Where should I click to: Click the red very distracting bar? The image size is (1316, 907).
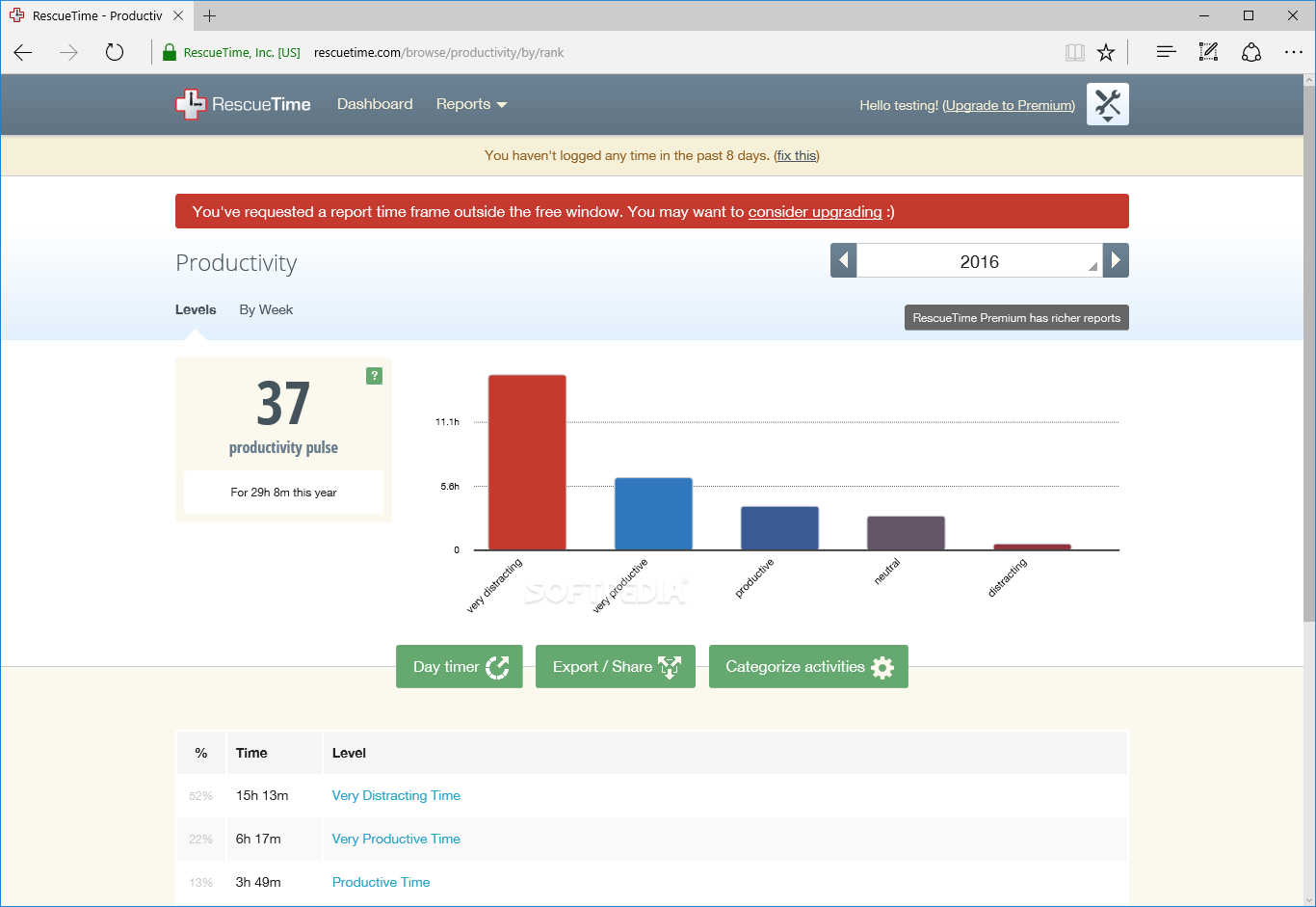click(x=527, y=463)
